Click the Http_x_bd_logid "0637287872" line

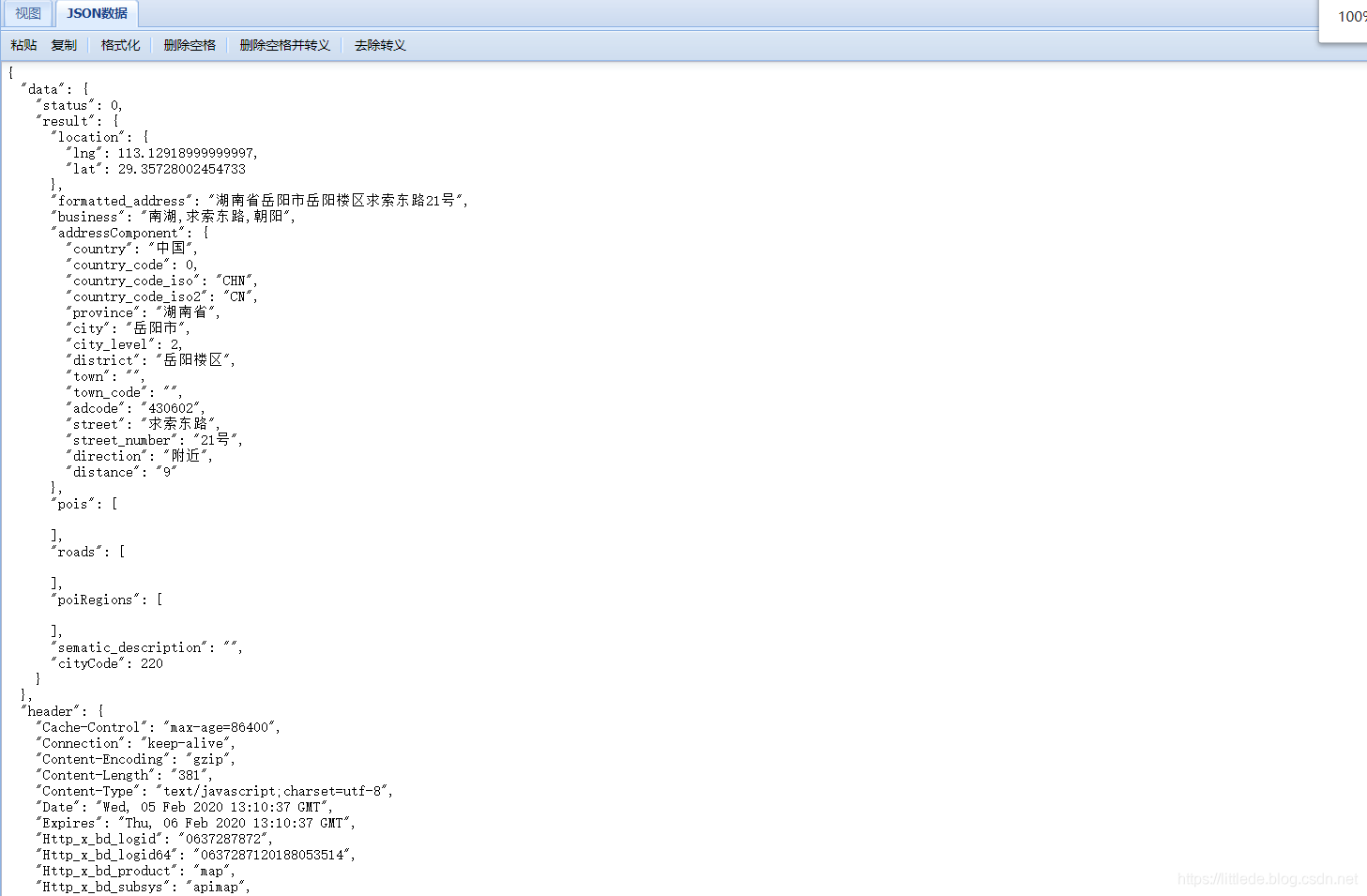tap(155, 840)
